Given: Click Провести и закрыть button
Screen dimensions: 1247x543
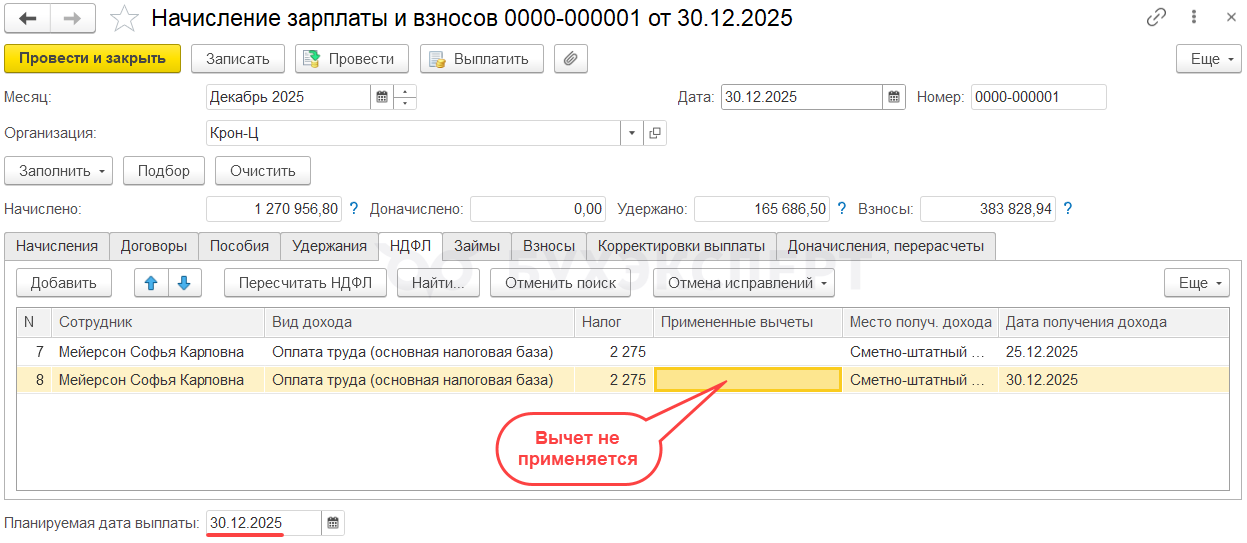Looking at the screenshot, I should coord(92,59).
